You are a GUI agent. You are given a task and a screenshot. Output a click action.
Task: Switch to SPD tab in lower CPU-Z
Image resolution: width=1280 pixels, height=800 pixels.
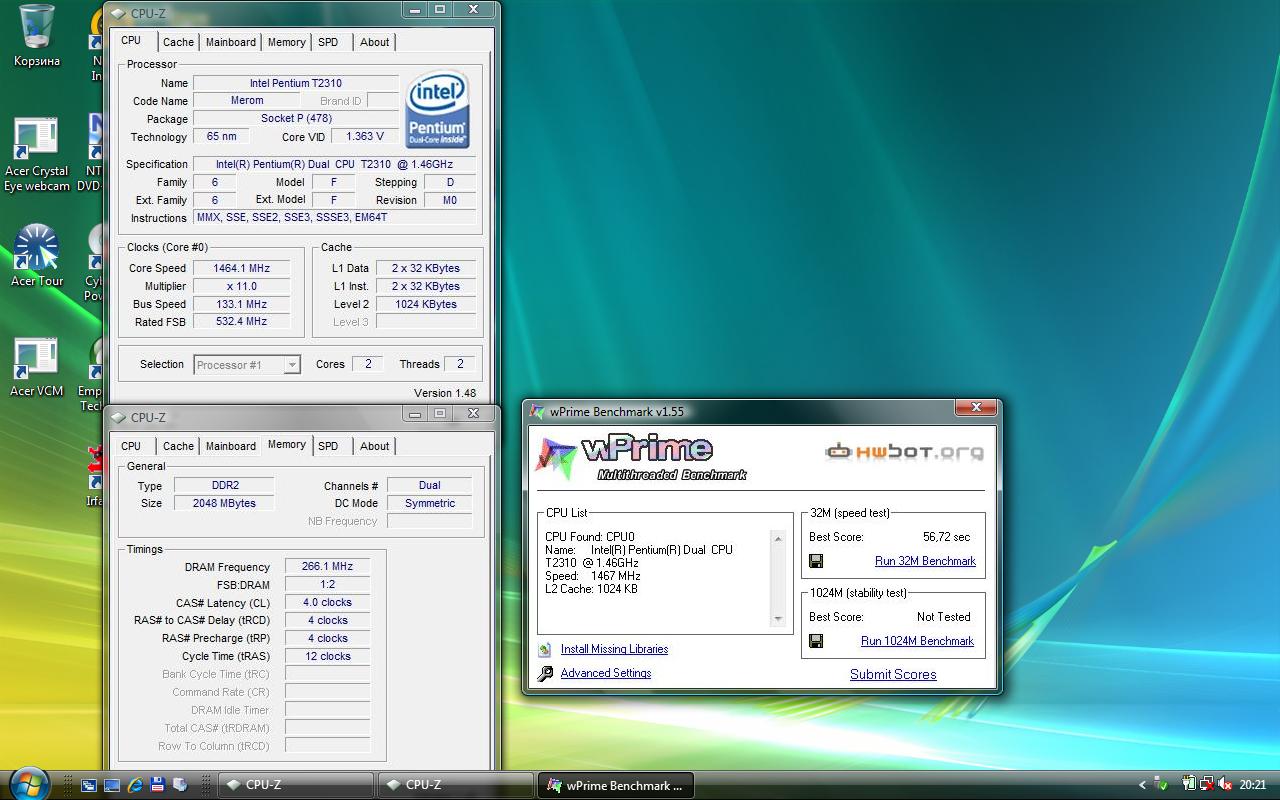pos(328,446)
